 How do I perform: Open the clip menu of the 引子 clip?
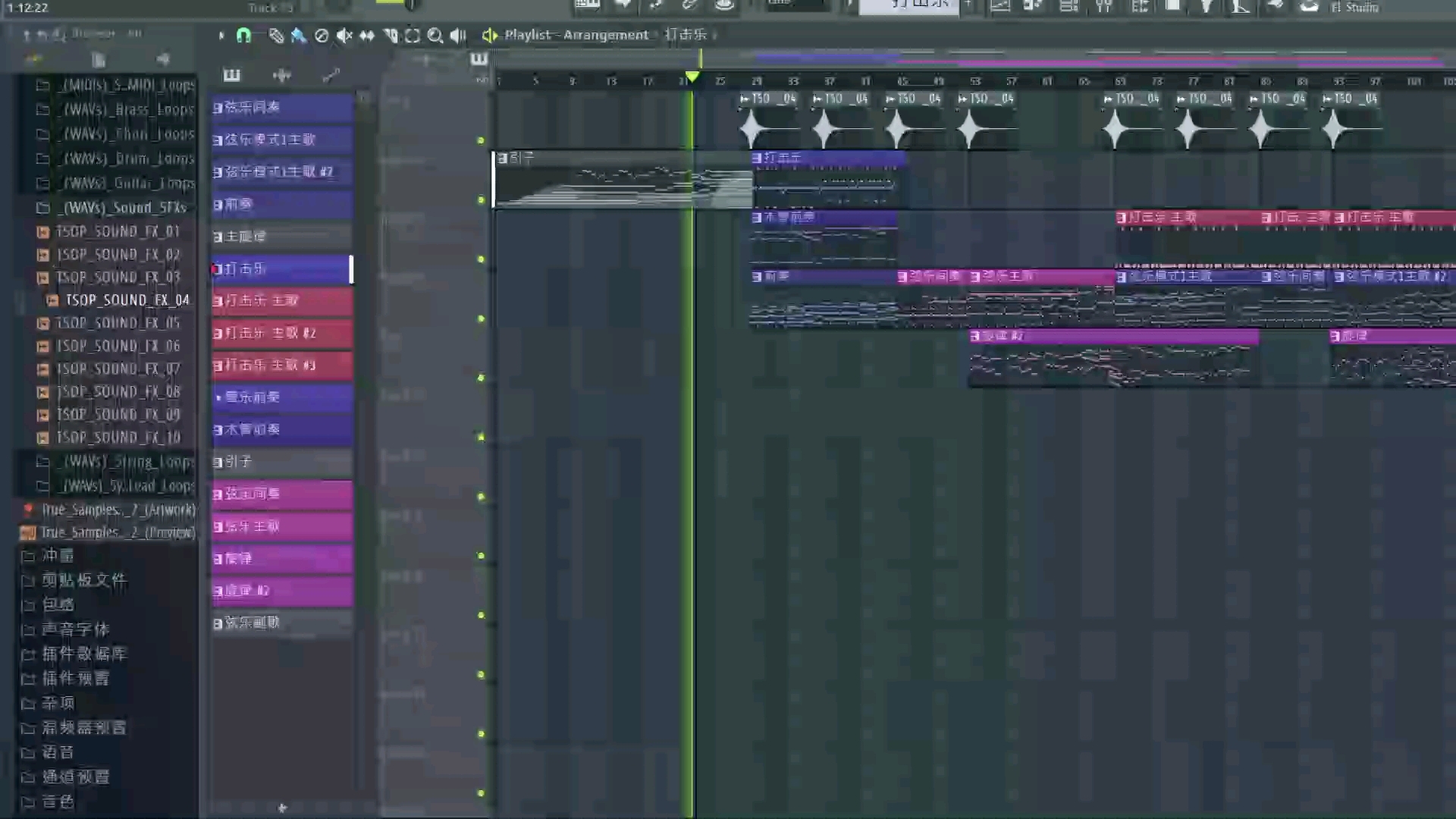pyautogui.click(x=502, y=158)
